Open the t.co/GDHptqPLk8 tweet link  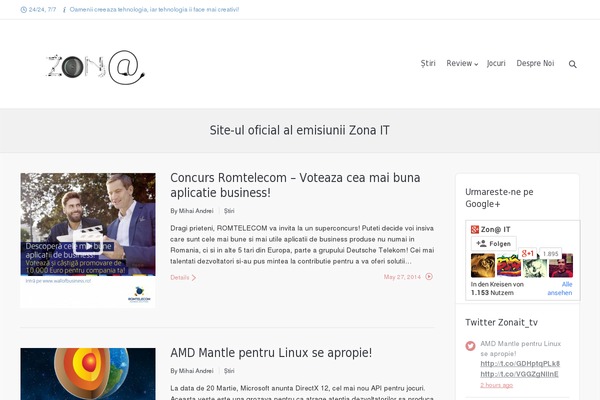520,364
